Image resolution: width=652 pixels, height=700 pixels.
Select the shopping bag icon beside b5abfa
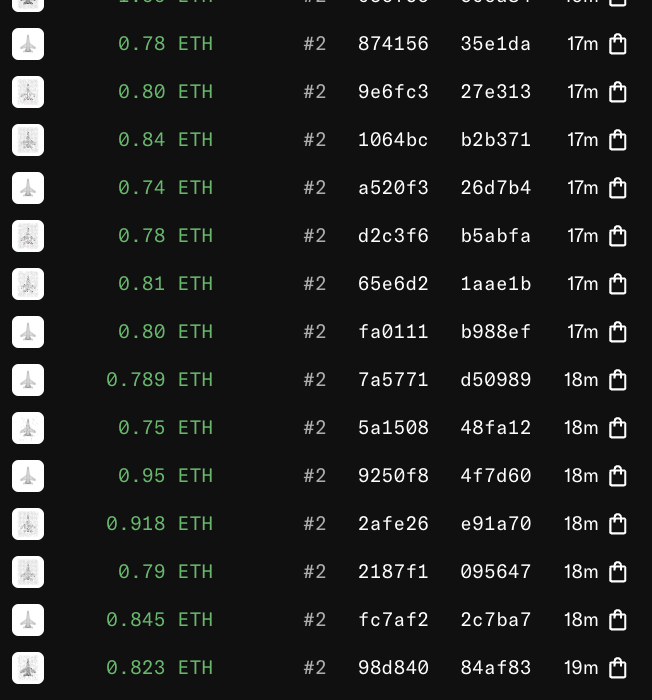tap(618, 236)
